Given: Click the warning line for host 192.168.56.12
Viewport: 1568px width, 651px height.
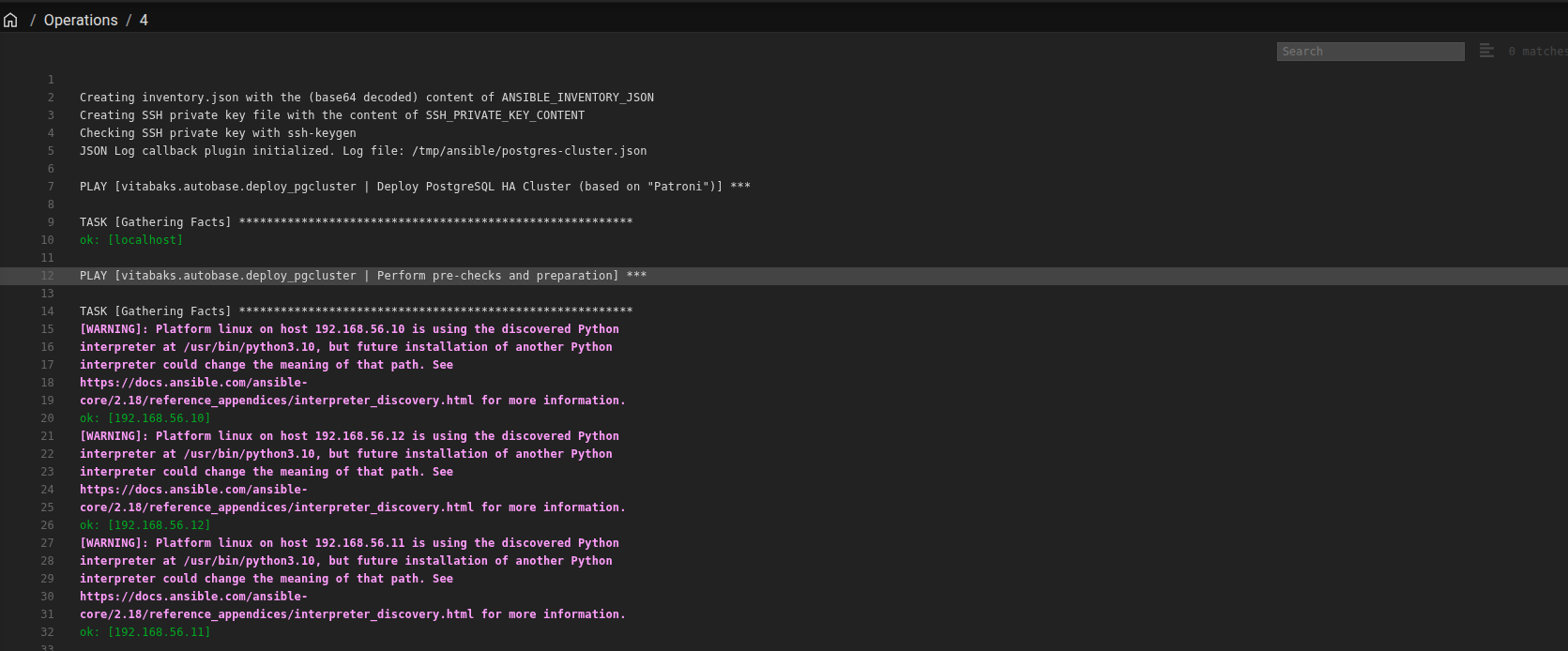Looking at the screenshot, I should click(x=349, y=436).
